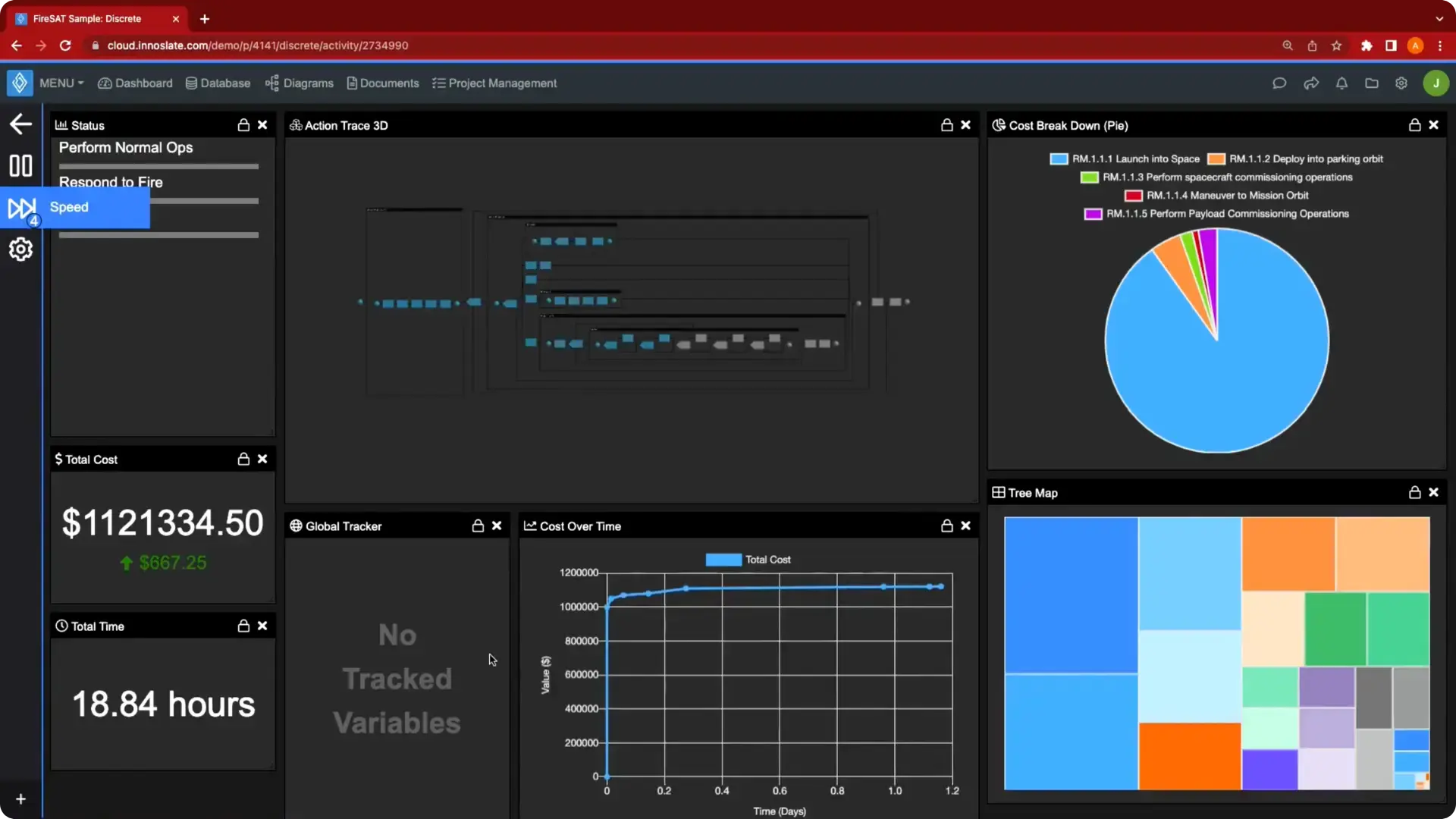Viewport: 1456px width, 819px height.
Task: Click the share arrow icon in top bar
Action: tap(1311, 83)
